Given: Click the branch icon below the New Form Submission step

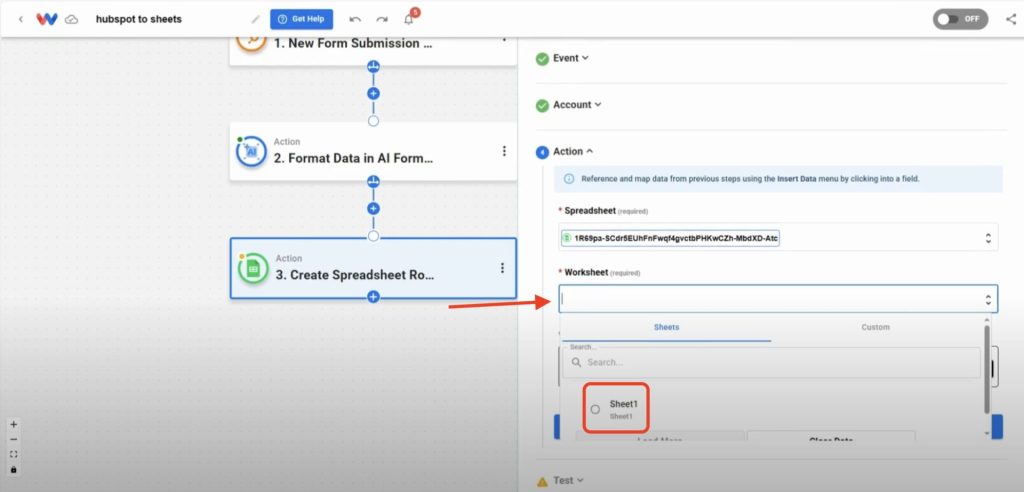Looking at the screenshot, I should (374, 66).
